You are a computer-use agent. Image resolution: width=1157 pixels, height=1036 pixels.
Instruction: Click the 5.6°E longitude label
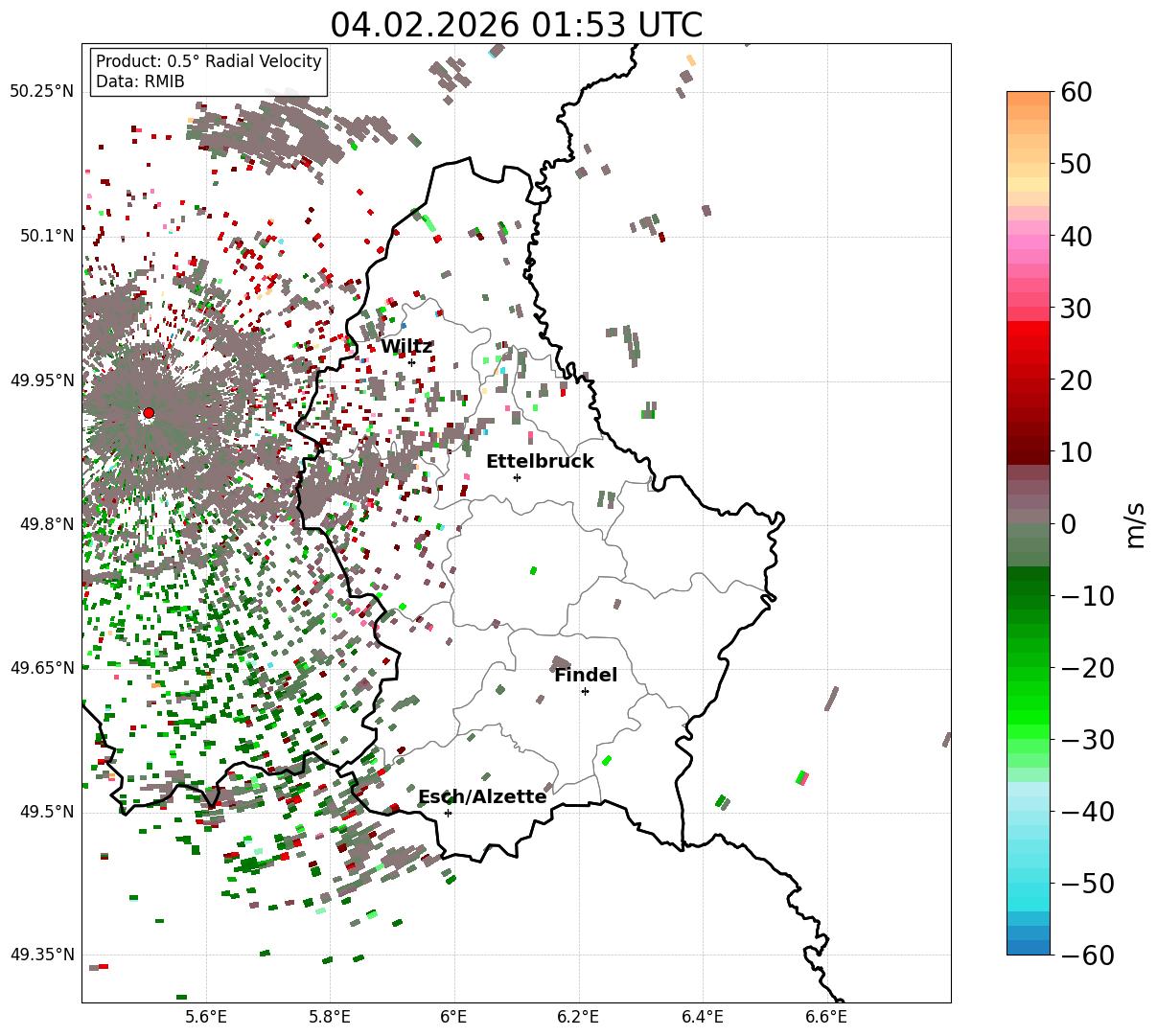206,1016
